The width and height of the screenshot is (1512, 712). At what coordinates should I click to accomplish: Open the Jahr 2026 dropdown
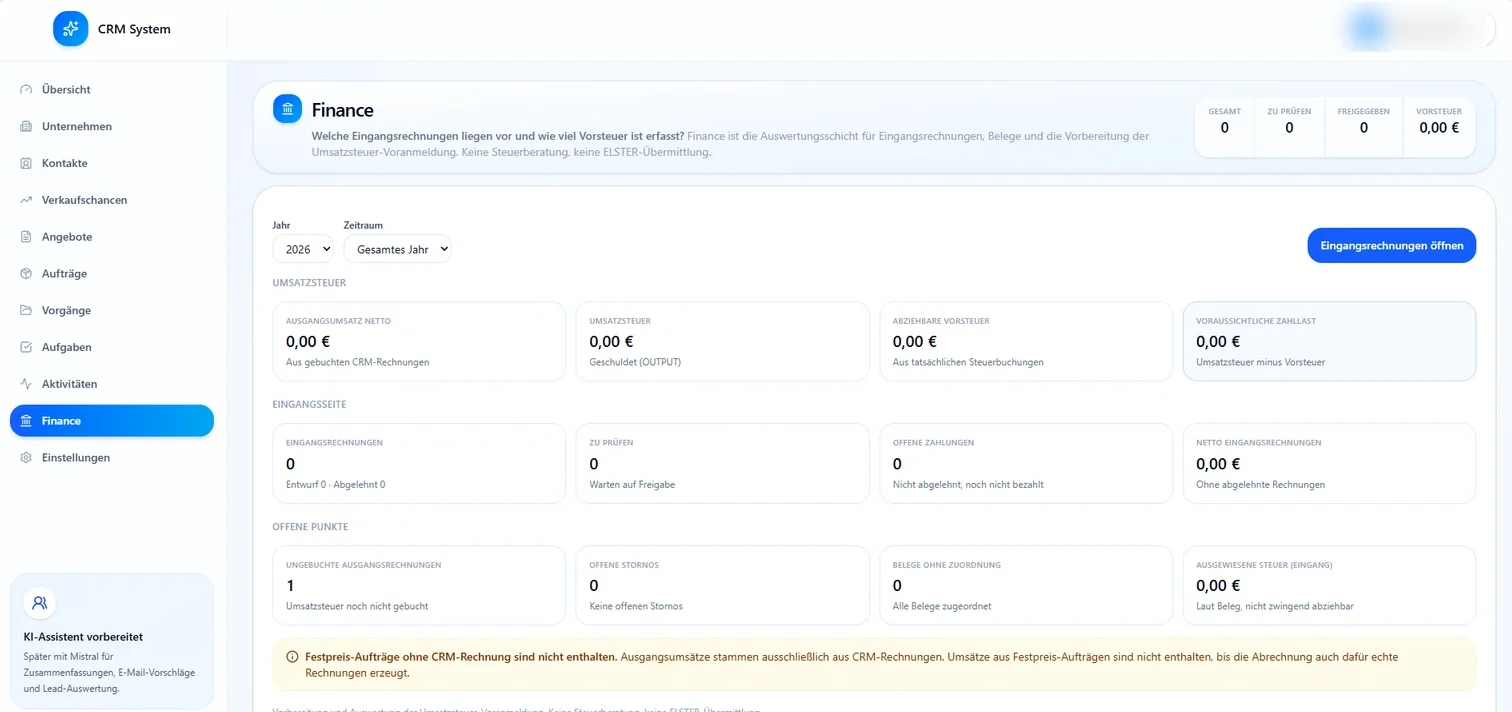303,249
